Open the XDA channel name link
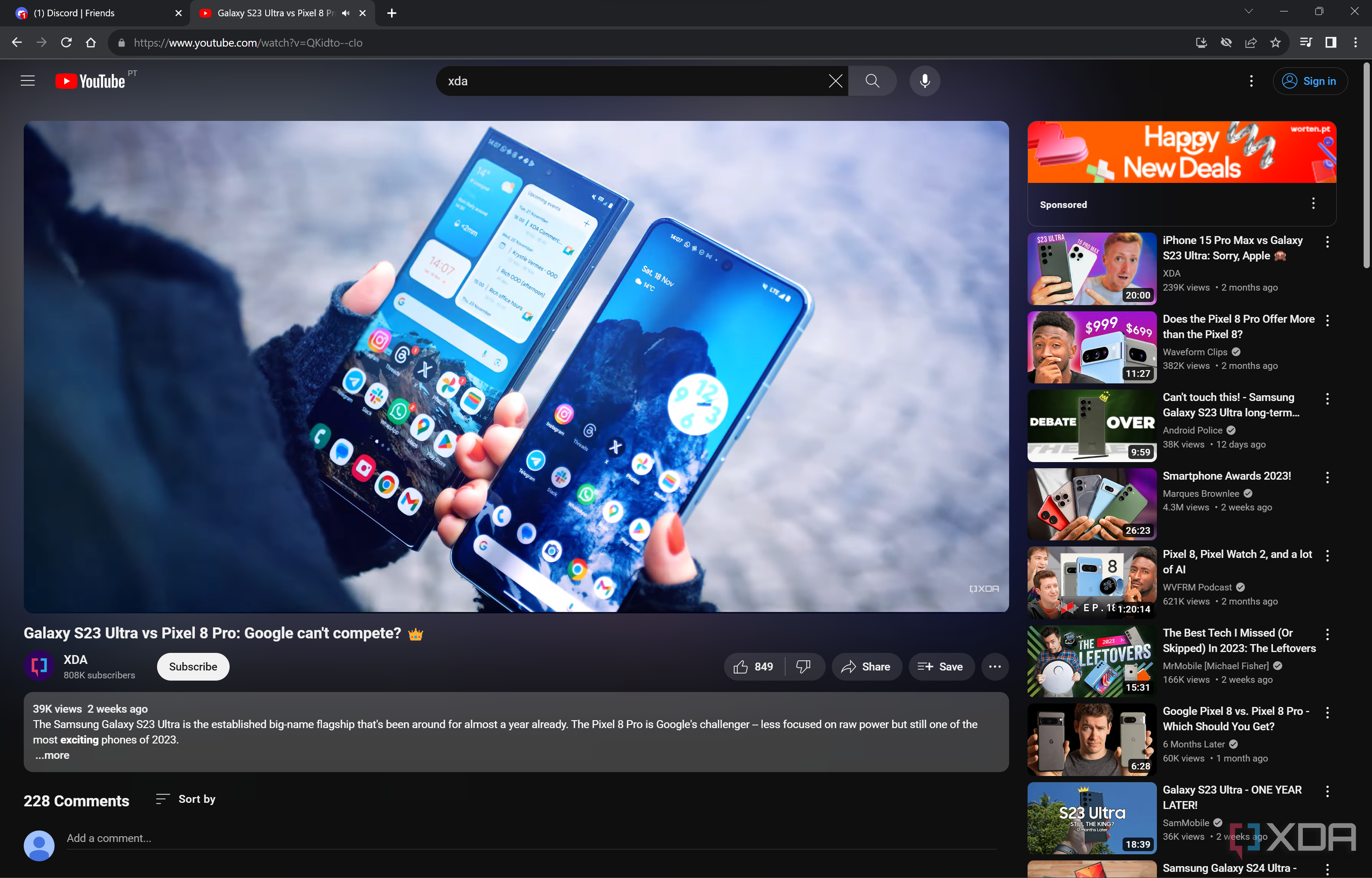The width and height of the screenshot is (1372, 878). [75, 659]
